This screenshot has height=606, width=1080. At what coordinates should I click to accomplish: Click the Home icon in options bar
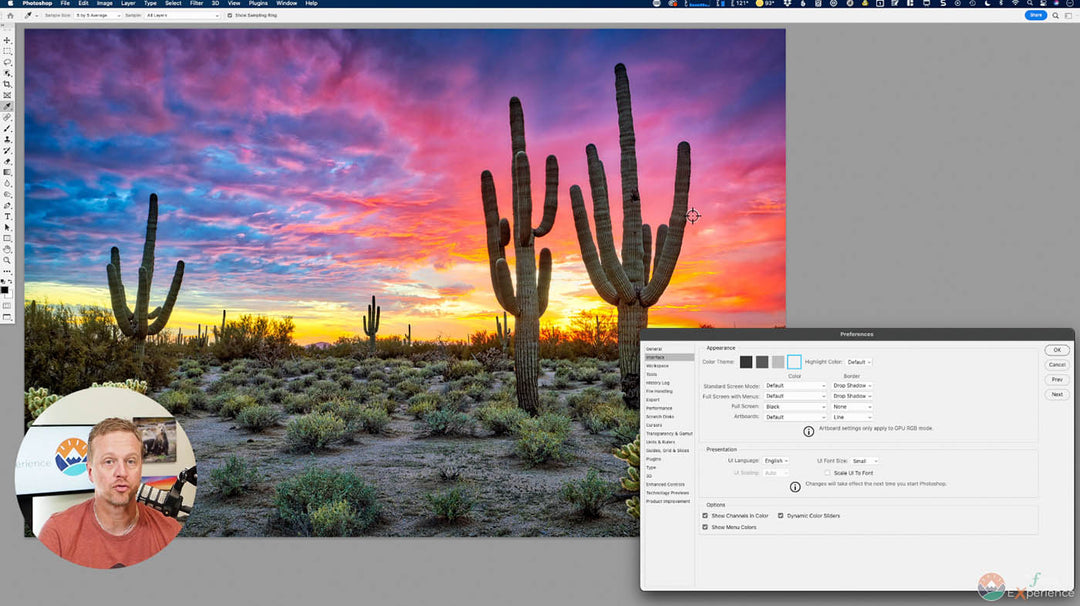pos(9,15)
